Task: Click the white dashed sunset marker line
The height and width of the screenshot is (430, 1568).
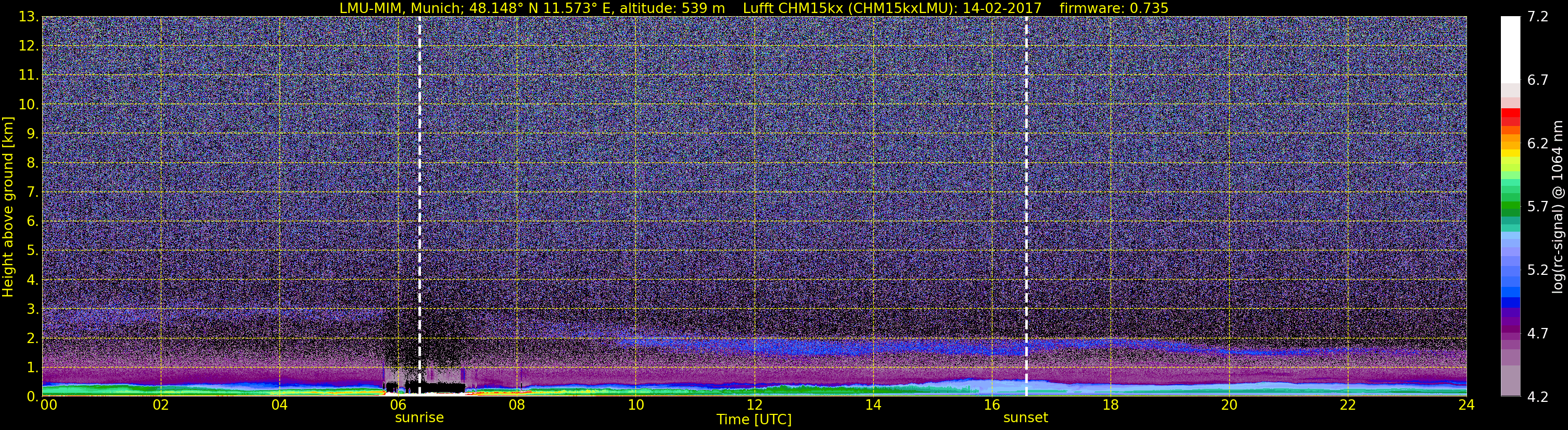Action: [1026, 206]
